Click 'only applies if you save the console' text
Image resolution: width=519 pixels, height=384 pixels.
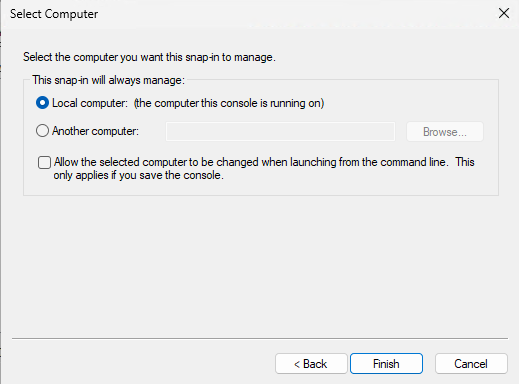coord(138,175)
